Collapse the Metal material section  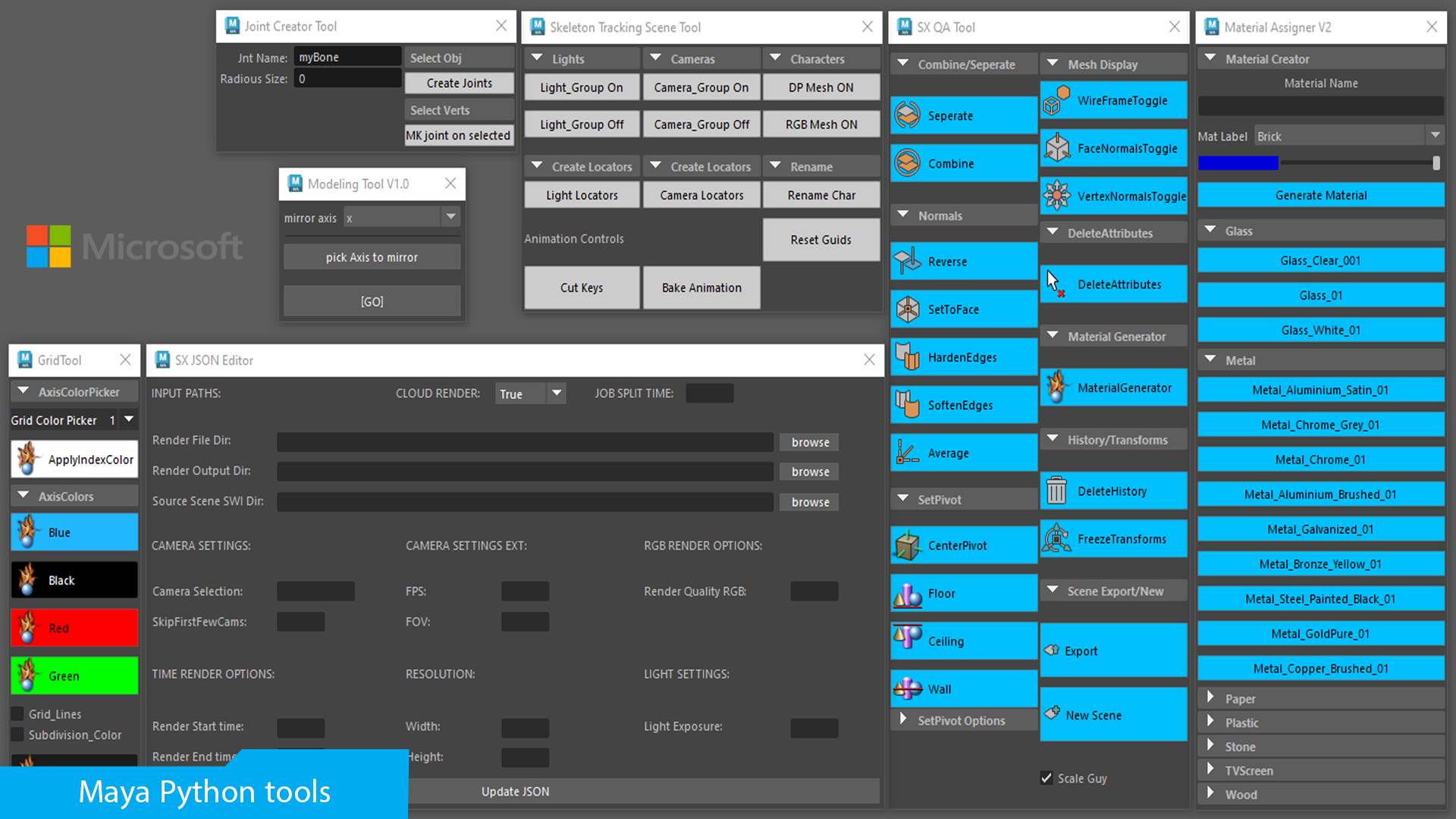pos(1210,359)
